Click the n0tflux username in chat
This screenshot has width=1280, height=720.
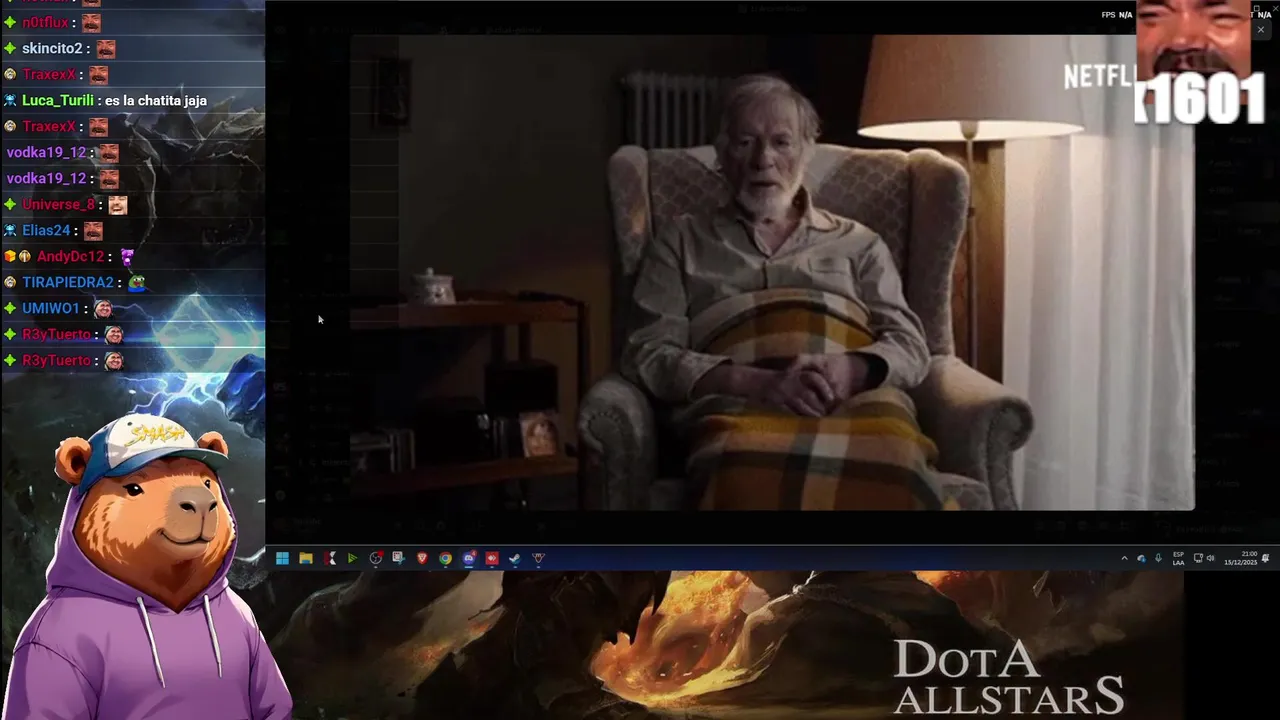(46, 22)
